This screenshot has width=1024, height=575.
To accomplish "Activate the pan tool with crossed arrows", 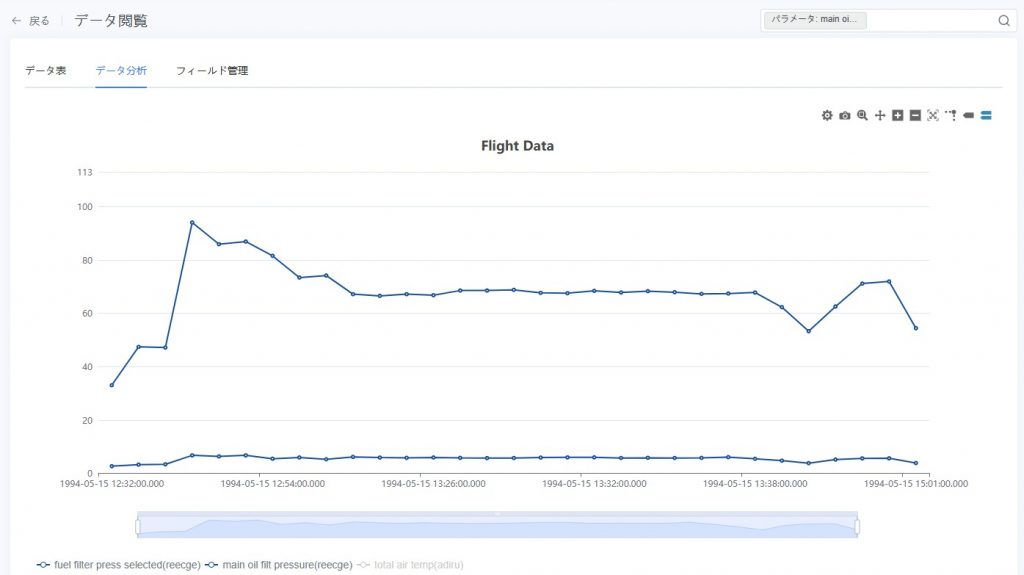I will [880, 116].
